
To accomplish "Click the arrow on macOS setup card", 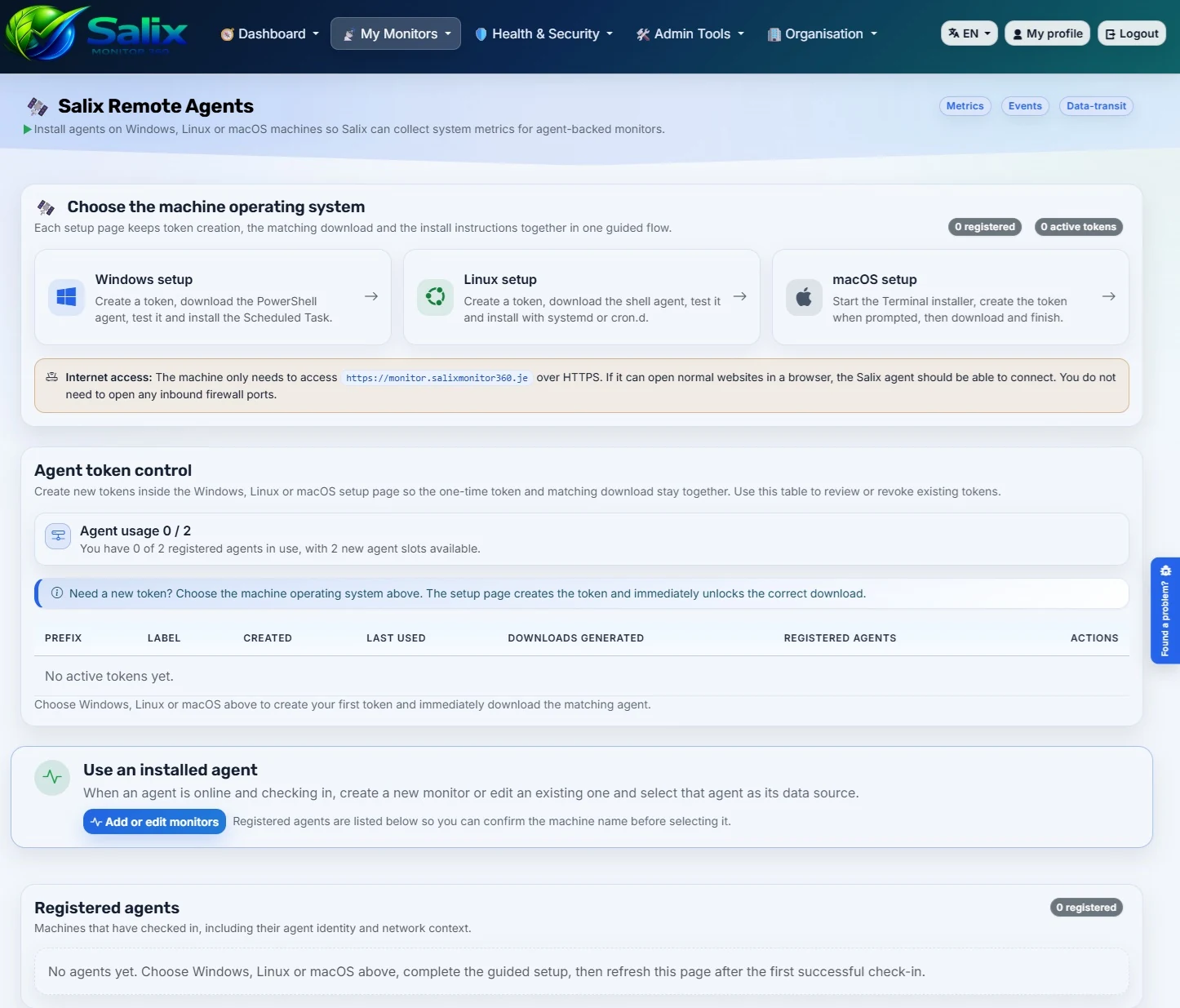I will click(x=1109, y=296).
